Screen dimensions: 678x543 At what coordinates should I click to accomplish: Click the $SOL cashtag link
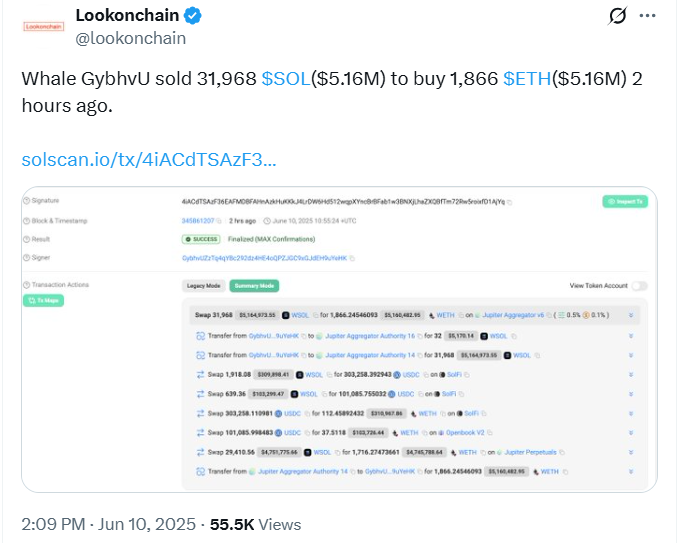(284, 80)
